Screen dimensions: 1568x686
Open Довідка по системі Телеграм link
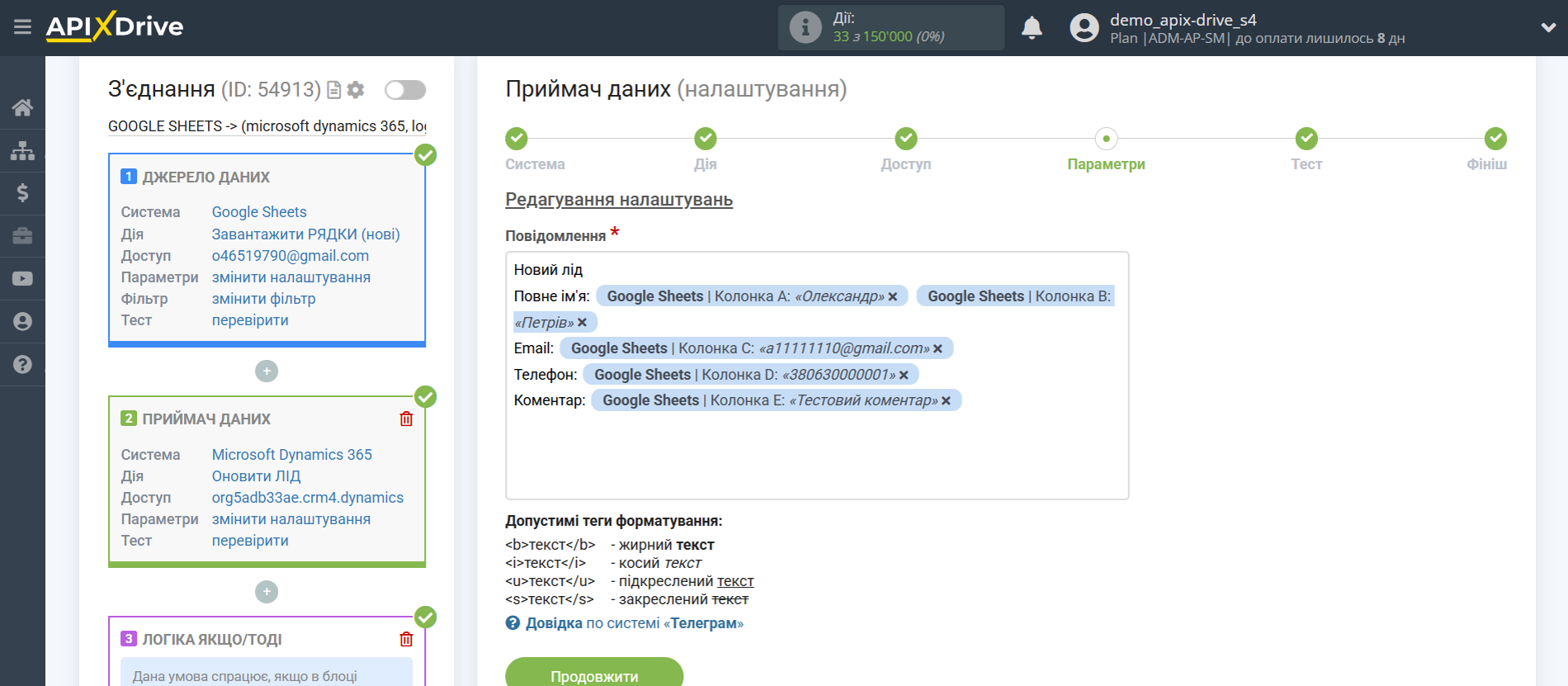(635, 623)
